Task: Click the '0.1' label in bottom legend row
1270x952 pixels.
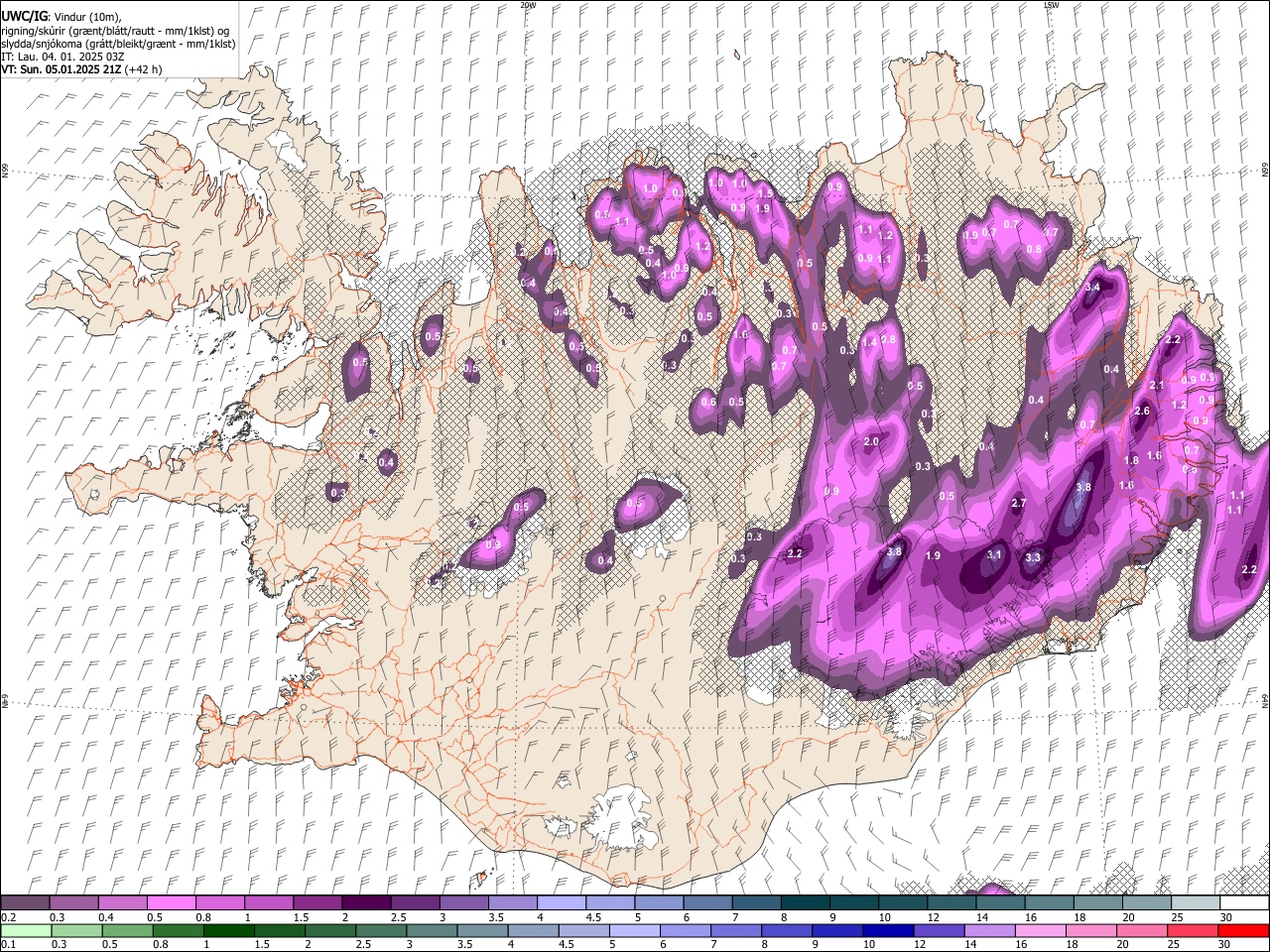Action: click(x=9, y=944)
